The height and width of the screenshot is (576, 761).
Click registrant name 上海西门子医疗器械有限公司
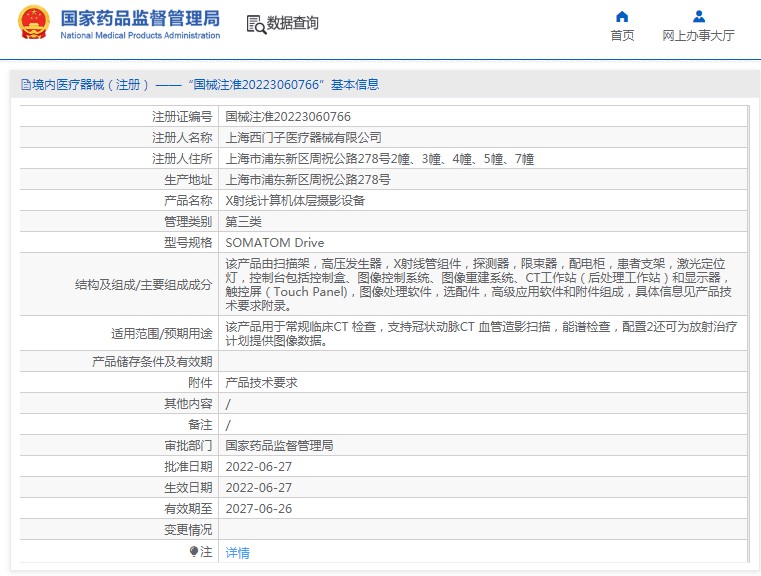[303, 138]
